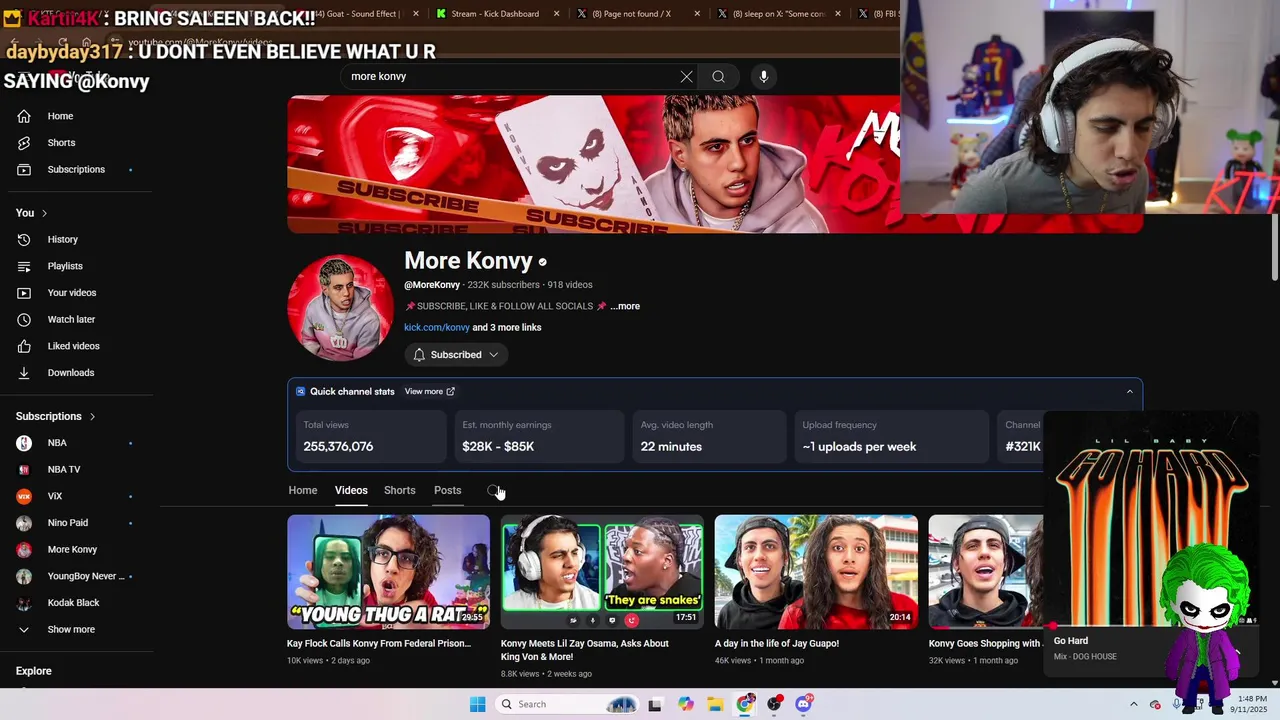The height and width of the screenshot is (720, 1280).
Task: Go to Subscriptions in the sidebar
Action: click(x=76, y=169)
